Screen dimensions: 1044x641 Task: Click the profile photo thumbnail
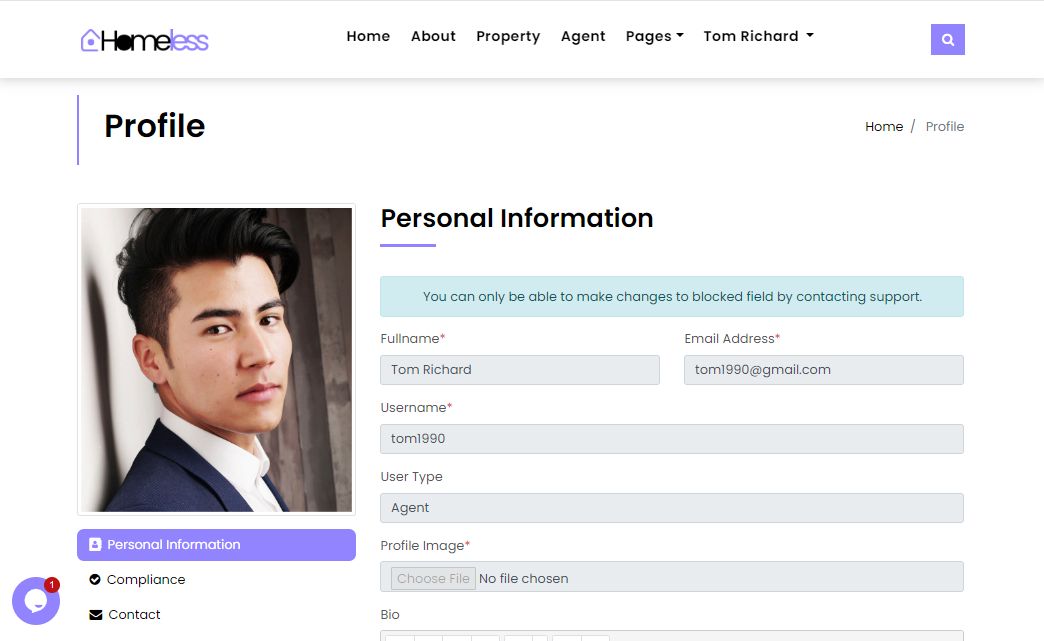tap(216, 360)
